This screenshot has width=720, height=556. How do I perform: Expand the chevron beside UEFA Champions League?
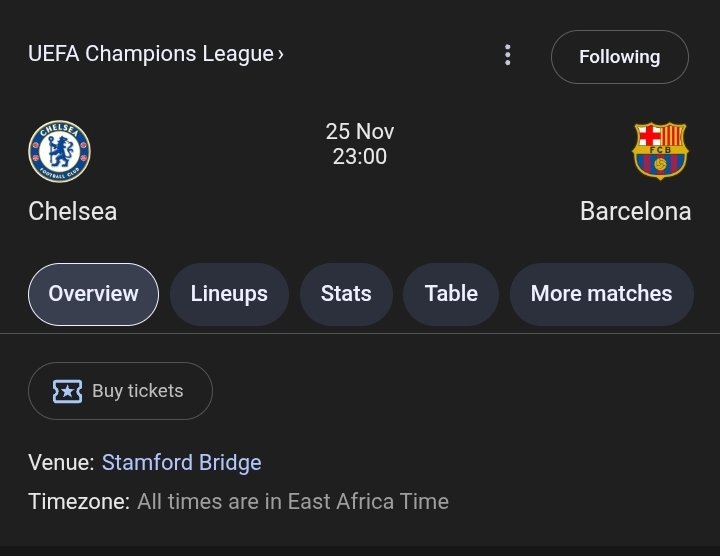click(281, 54)
